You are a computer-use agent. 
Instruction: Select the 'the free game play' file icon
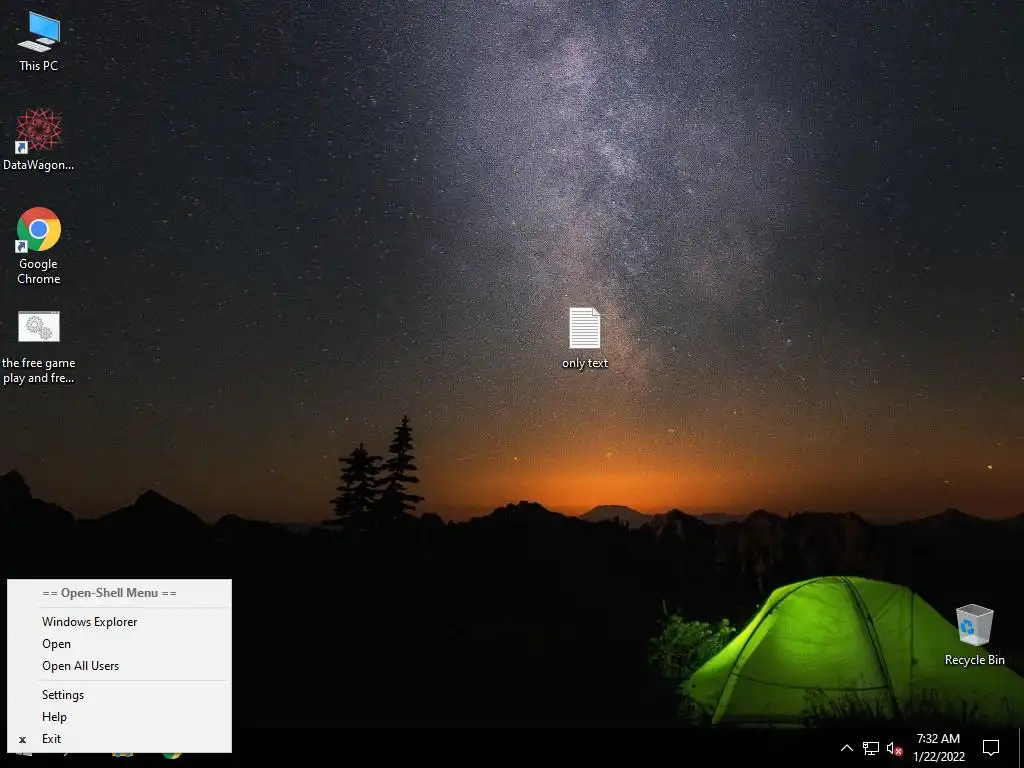coord(39,348)
